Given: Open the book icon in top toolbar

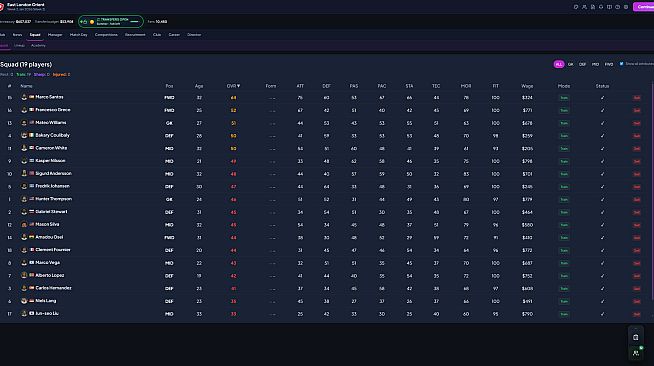Looking at the screenshot, I should point(609,7).
